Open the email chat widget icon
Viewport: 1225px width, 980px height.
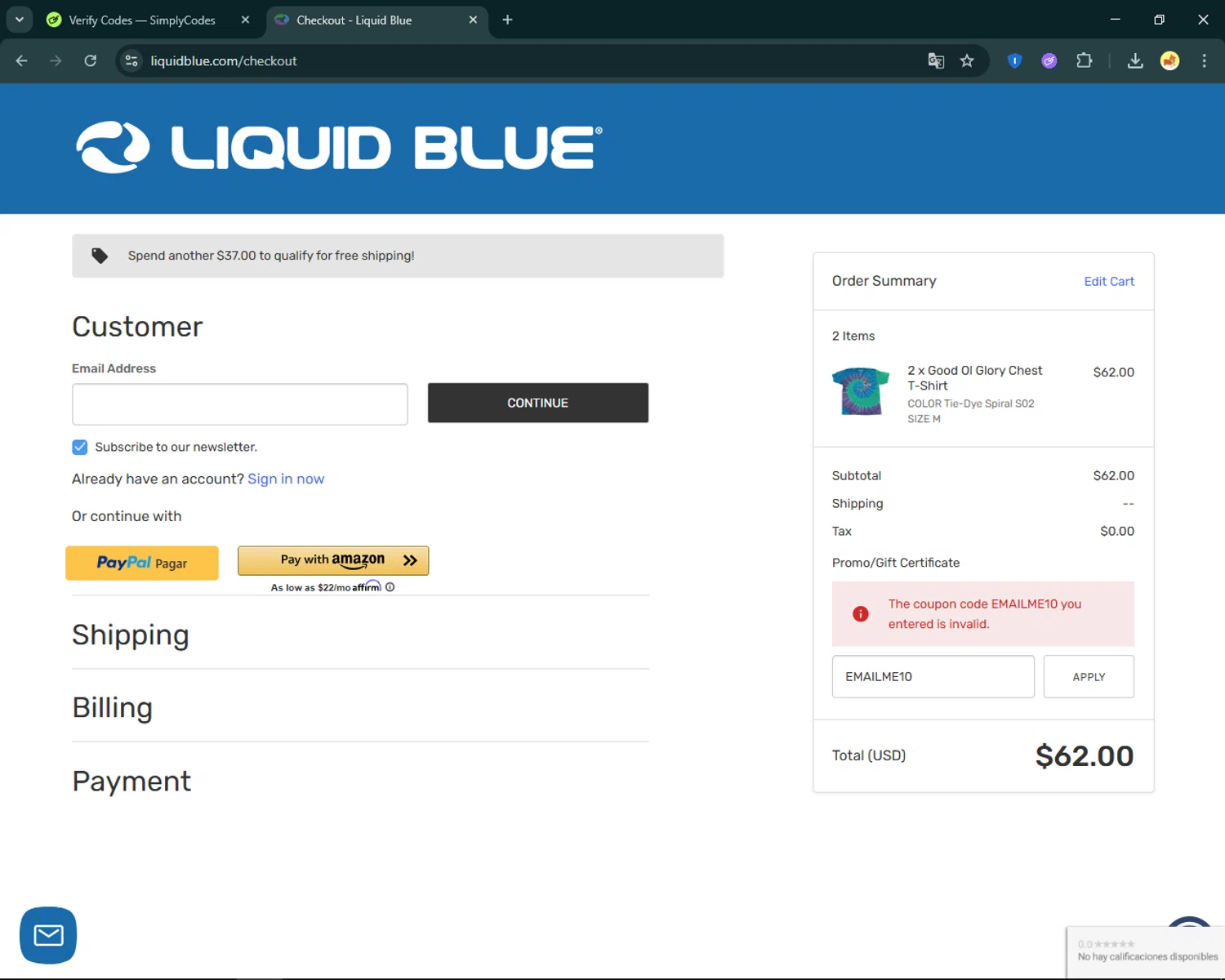(x=48, y=935)
